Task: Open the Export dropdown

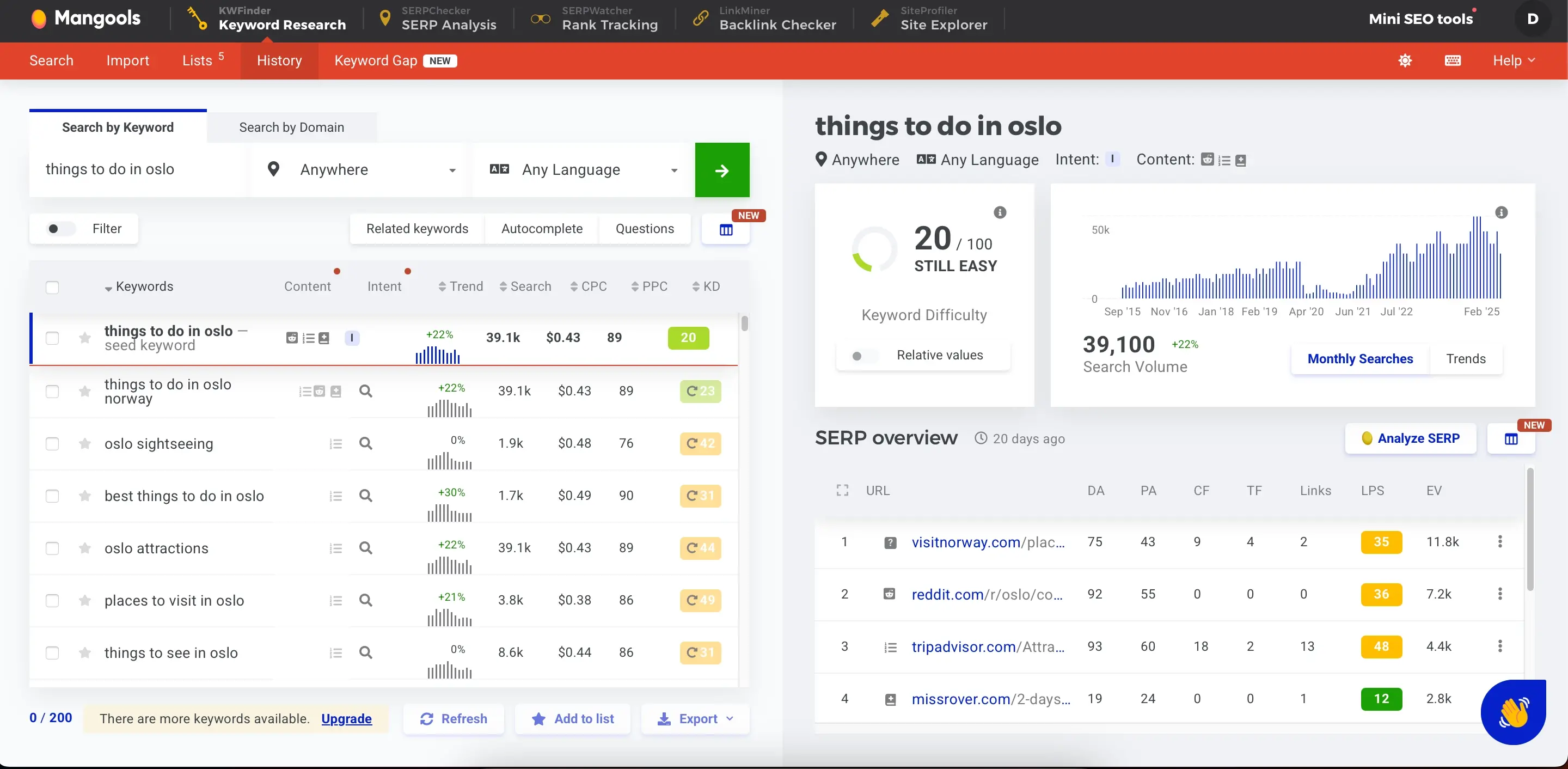Action: [695, 718]
